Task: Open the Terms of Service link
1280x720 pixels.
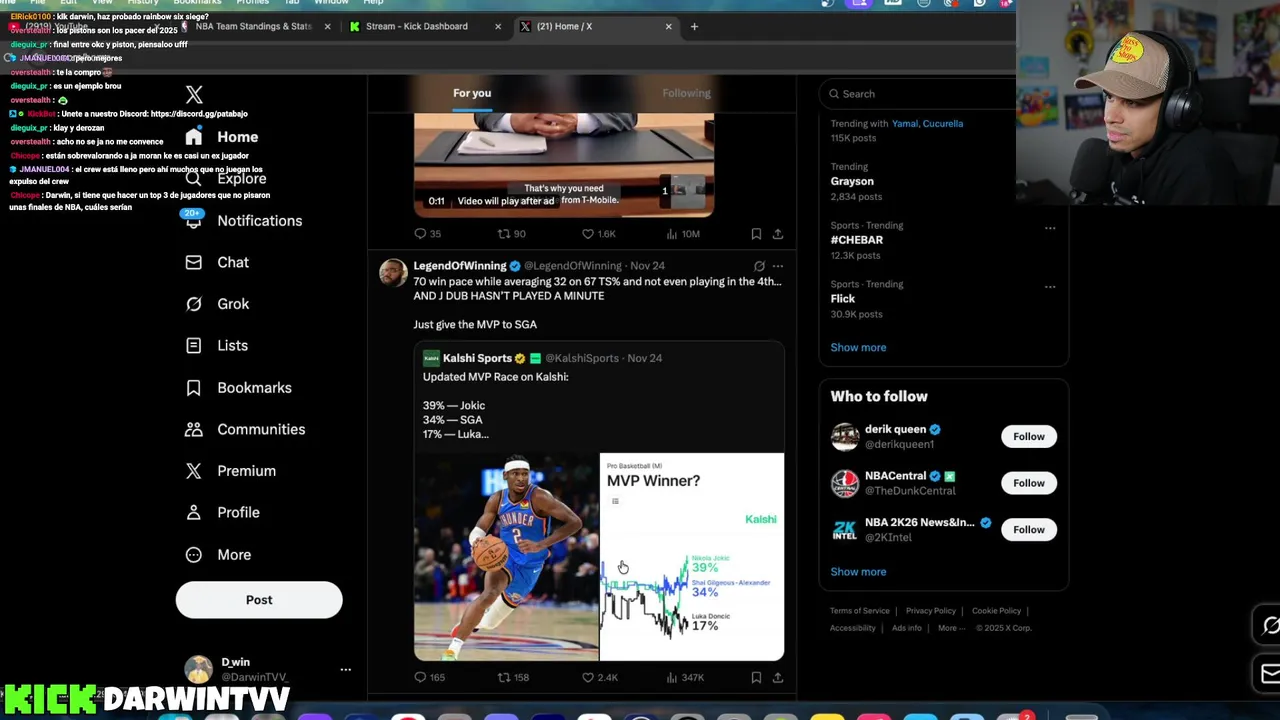Action: [x=859, y=611]
